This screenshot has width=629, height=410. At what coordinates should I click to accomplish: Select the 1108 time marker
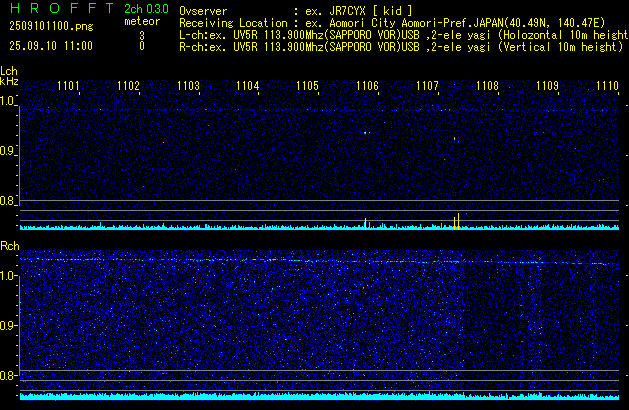point(487,86)
